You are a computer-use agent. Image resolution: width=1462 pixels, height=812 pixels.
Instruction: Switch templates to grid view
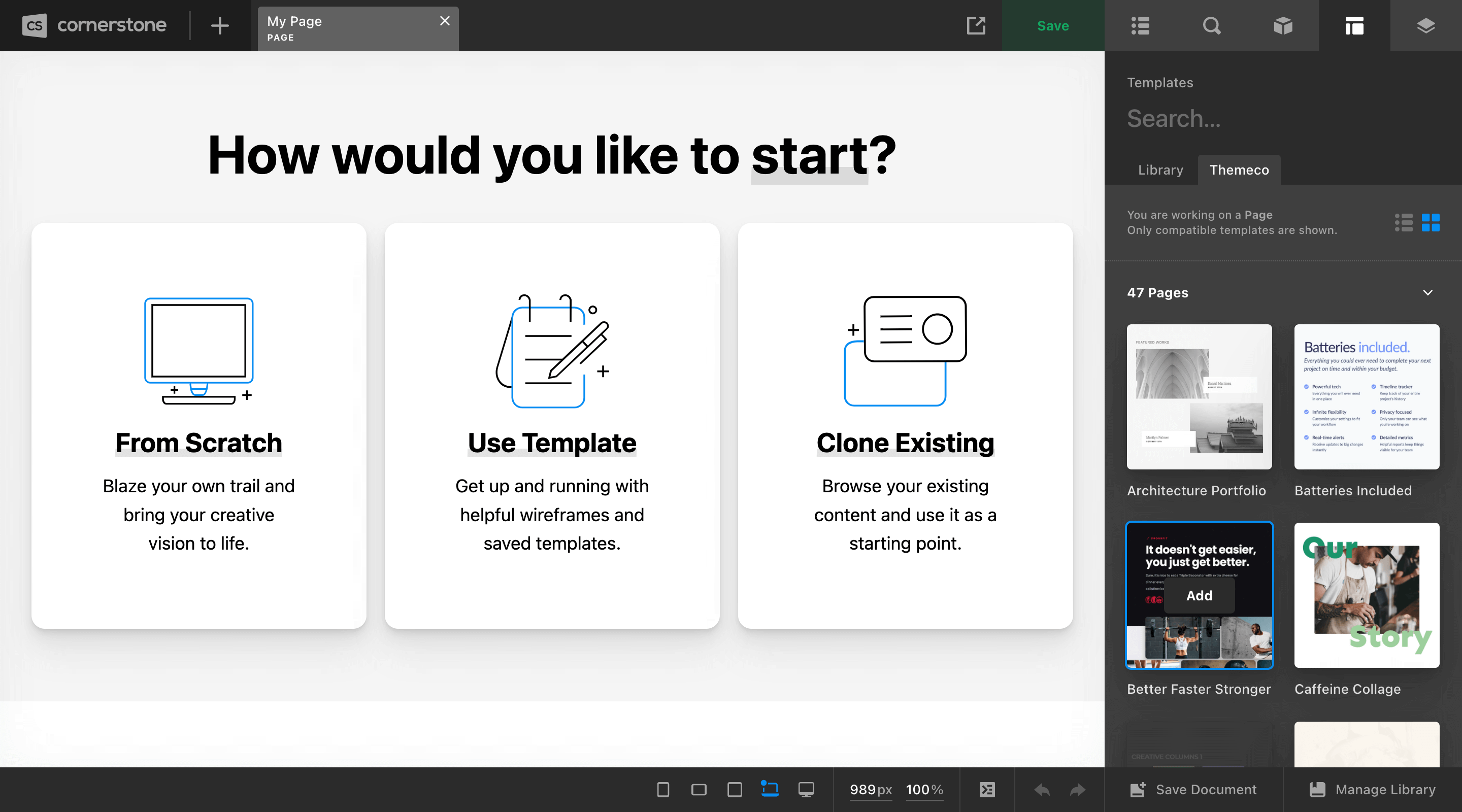[1432, 223]
